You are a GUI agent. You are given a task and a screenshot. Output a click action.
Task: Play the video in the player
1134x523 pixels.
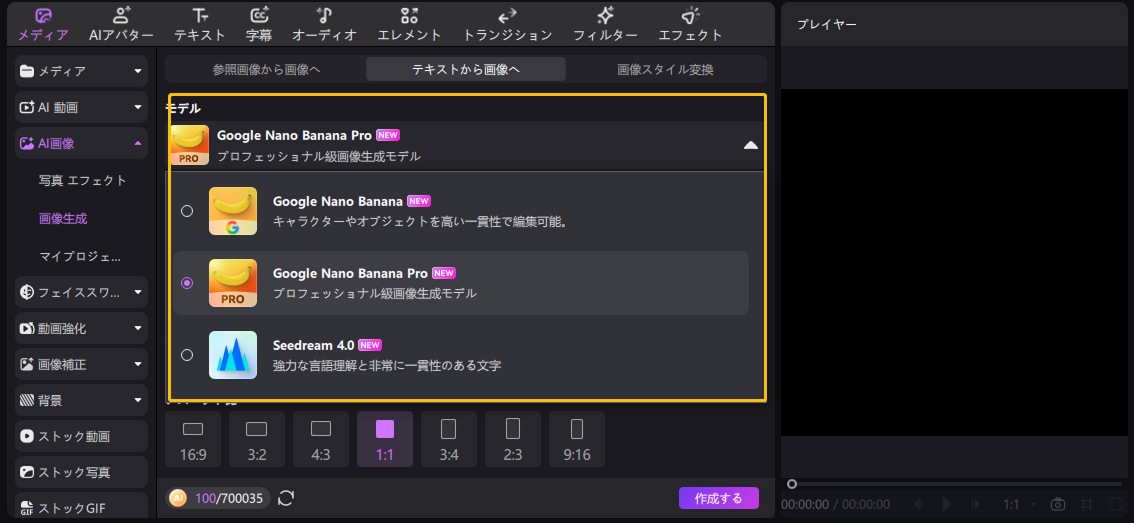click(x=947, y=504)
